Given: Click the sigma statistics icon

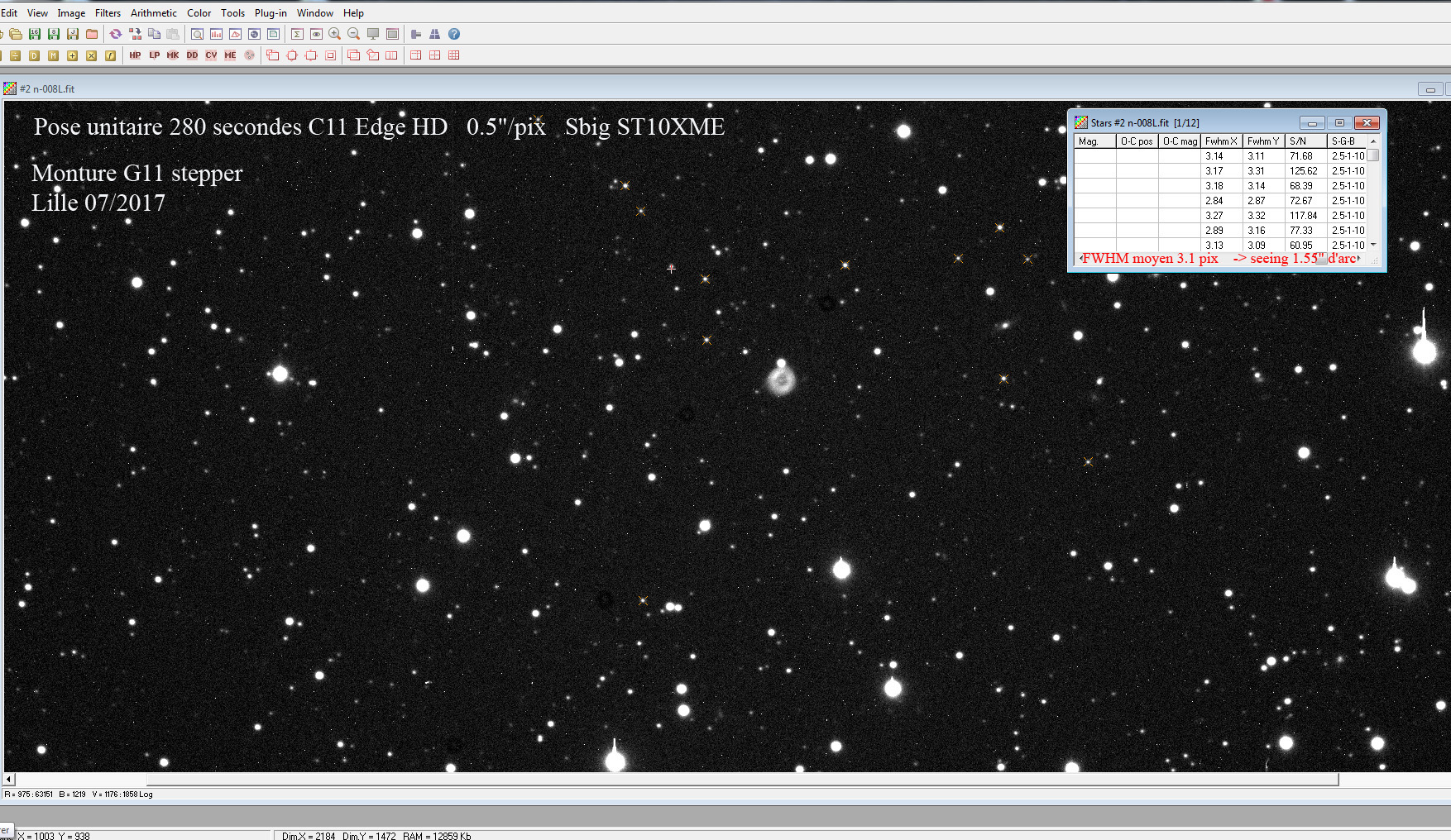Looking at the screenshot, I should click(x=297, y=34).
